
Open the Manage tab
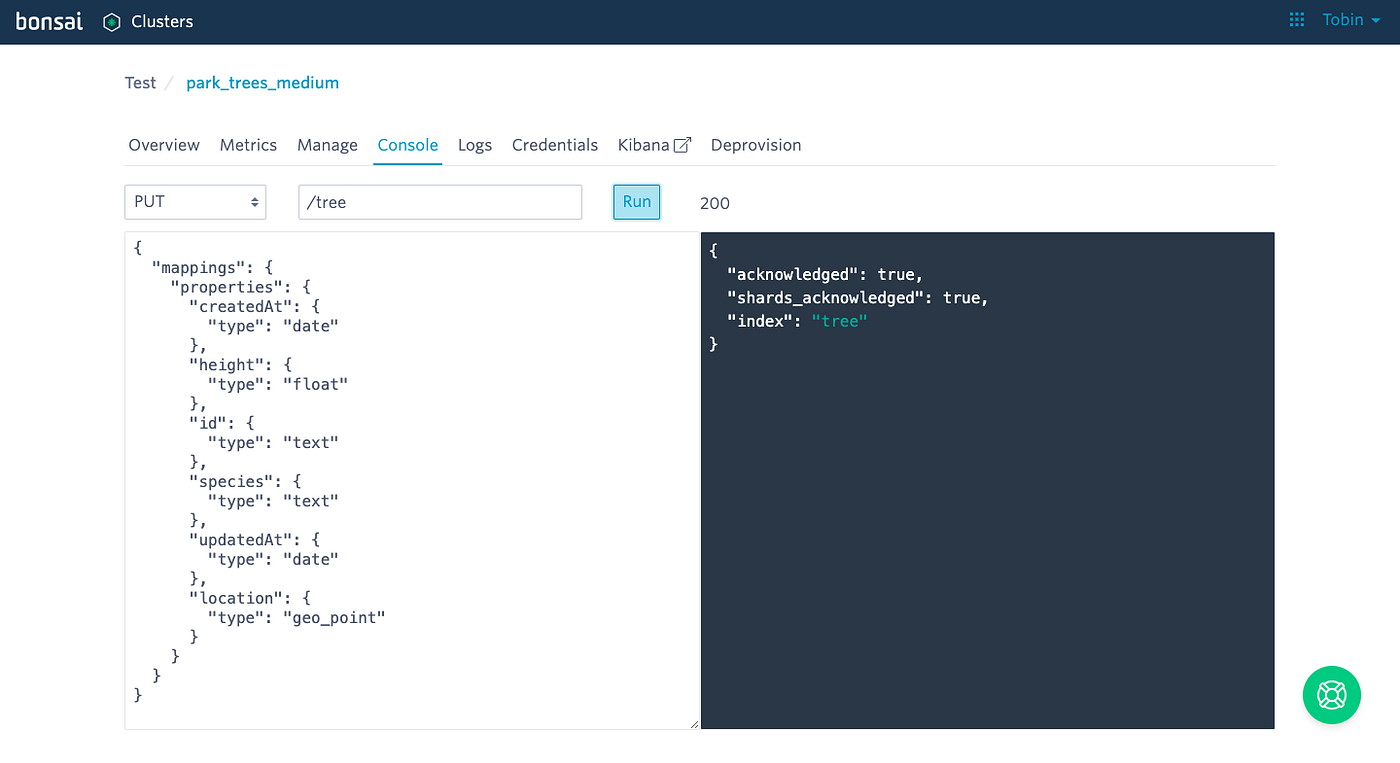coord(327,145)
